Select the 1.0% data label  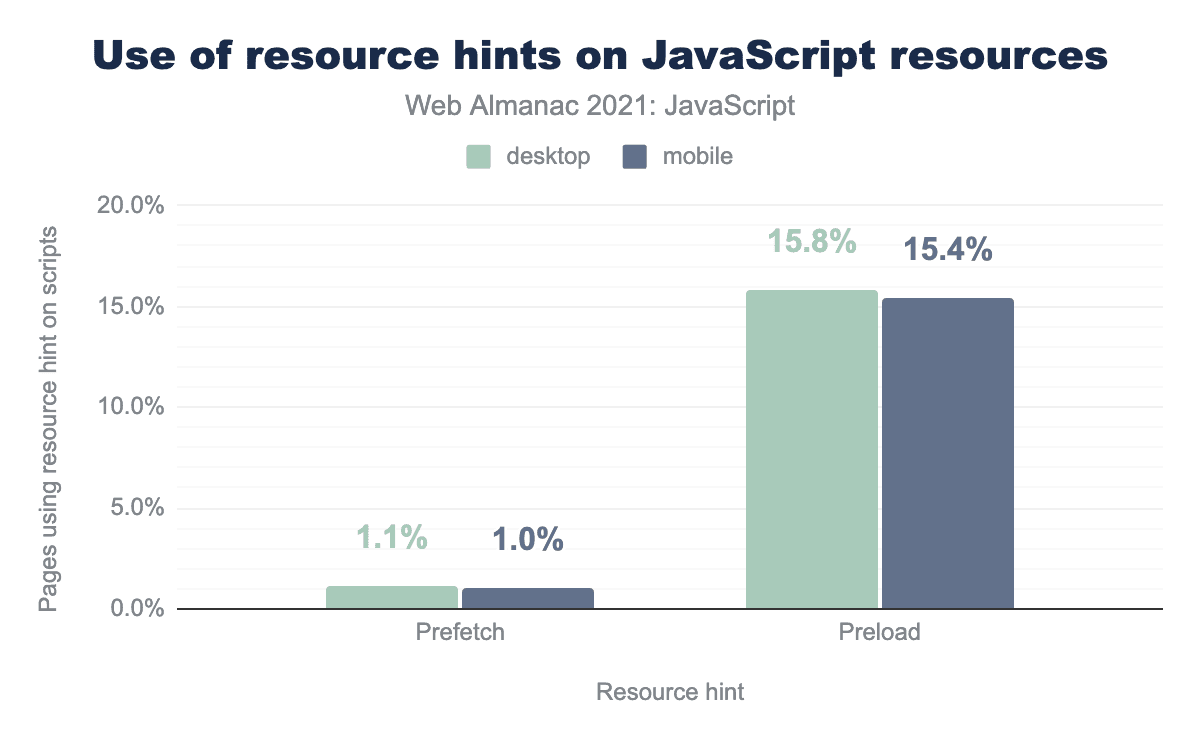click(528, 540)
